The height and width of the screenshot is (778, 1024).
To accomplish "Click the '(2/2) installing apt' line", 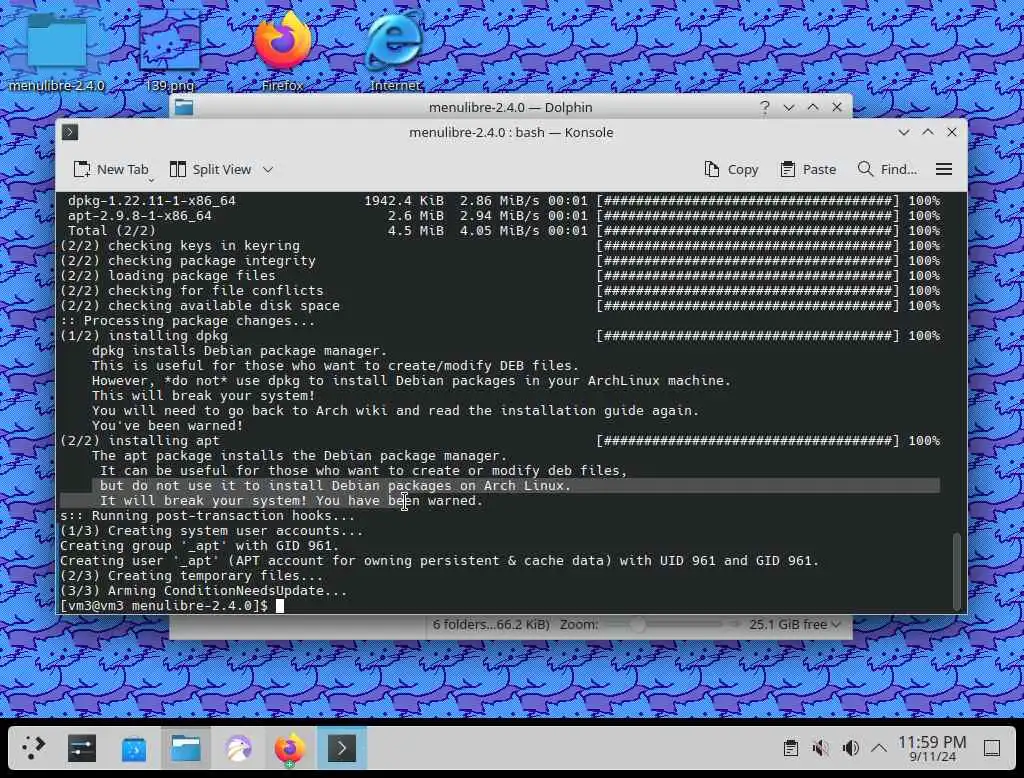I will click(140, 441).
